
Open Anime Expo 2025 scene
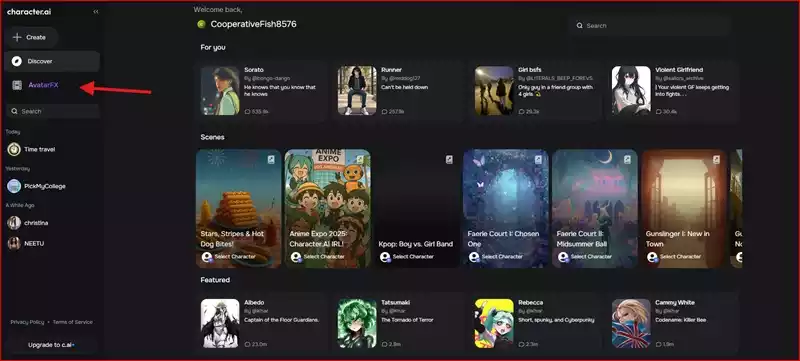pos(328,209)
